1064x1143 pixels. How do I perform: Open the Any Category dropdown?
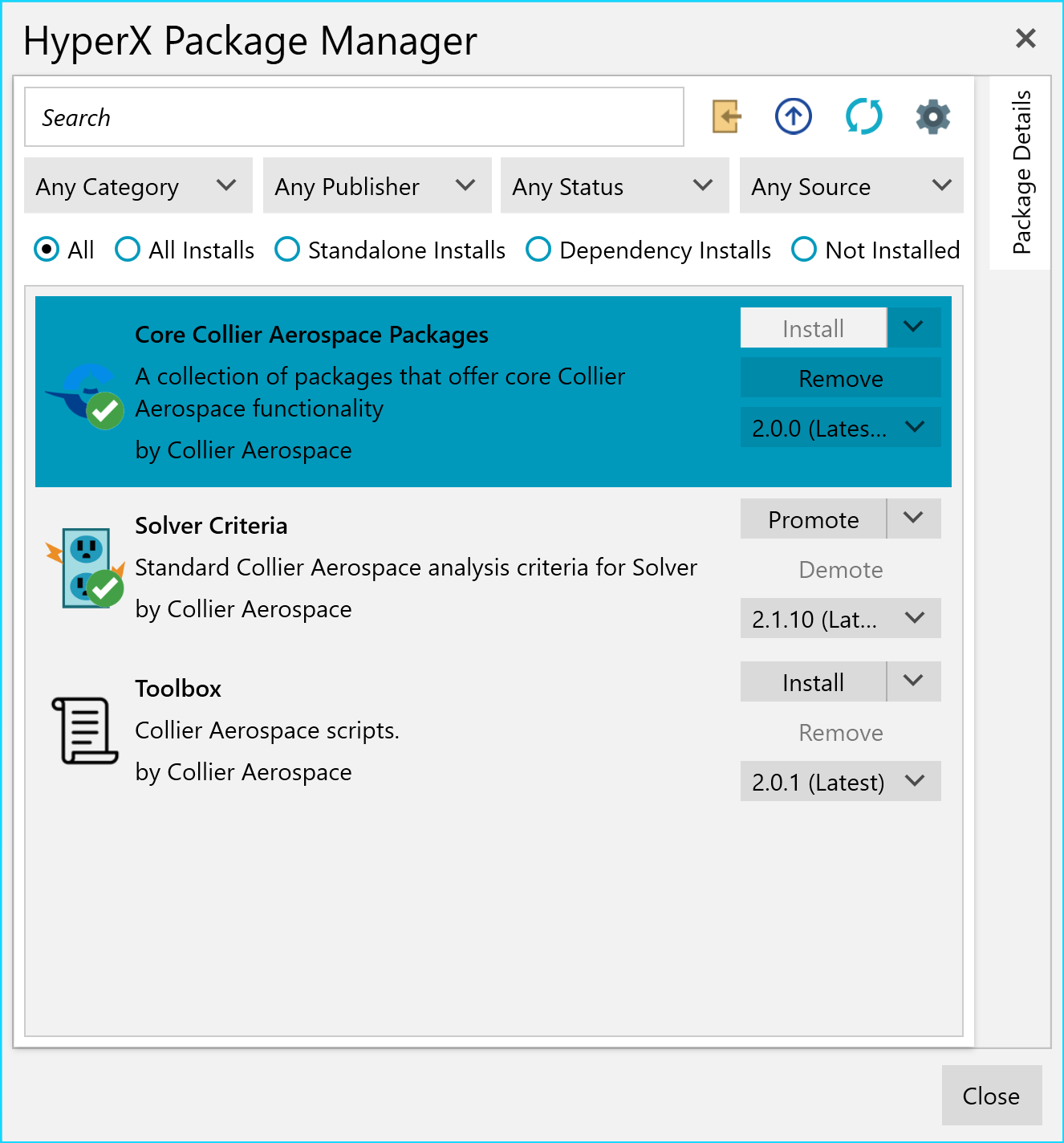coord(138,185)
